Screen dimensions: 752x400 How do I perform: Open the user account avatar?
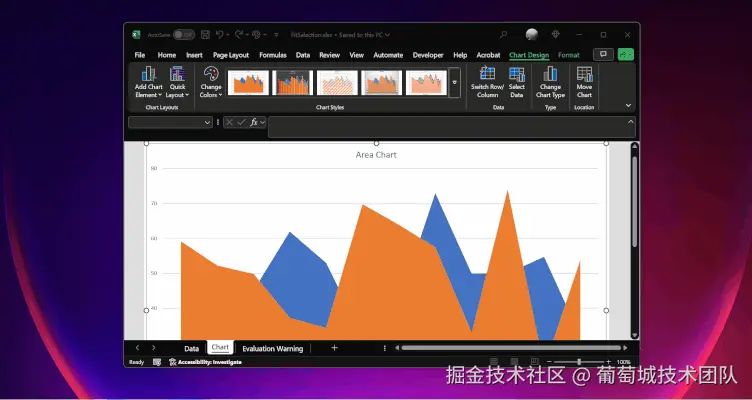tap(531, 34)
